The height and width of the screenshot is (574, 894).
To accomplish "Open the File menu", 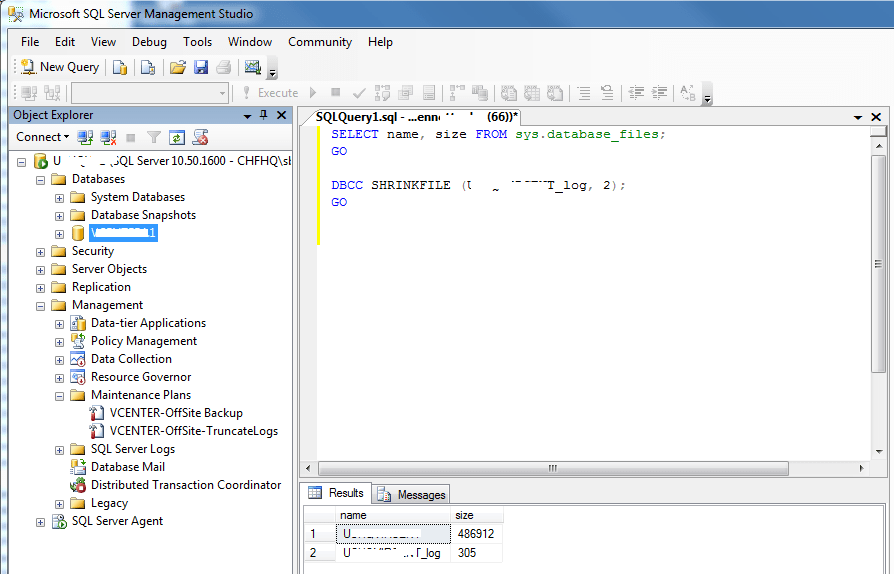I will (30, 42).
